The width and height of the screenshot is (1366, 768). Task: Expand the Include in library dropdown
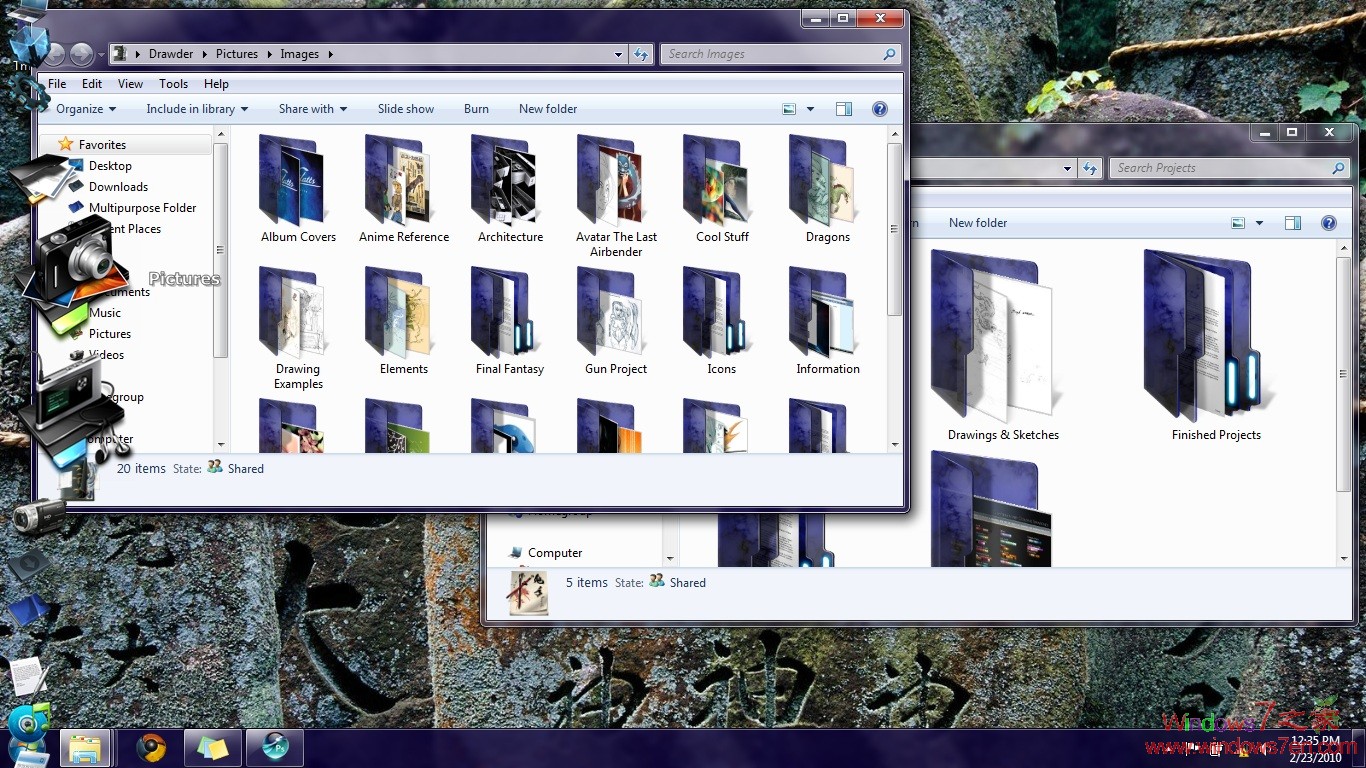pyautogui.click(x=197, y=109)
